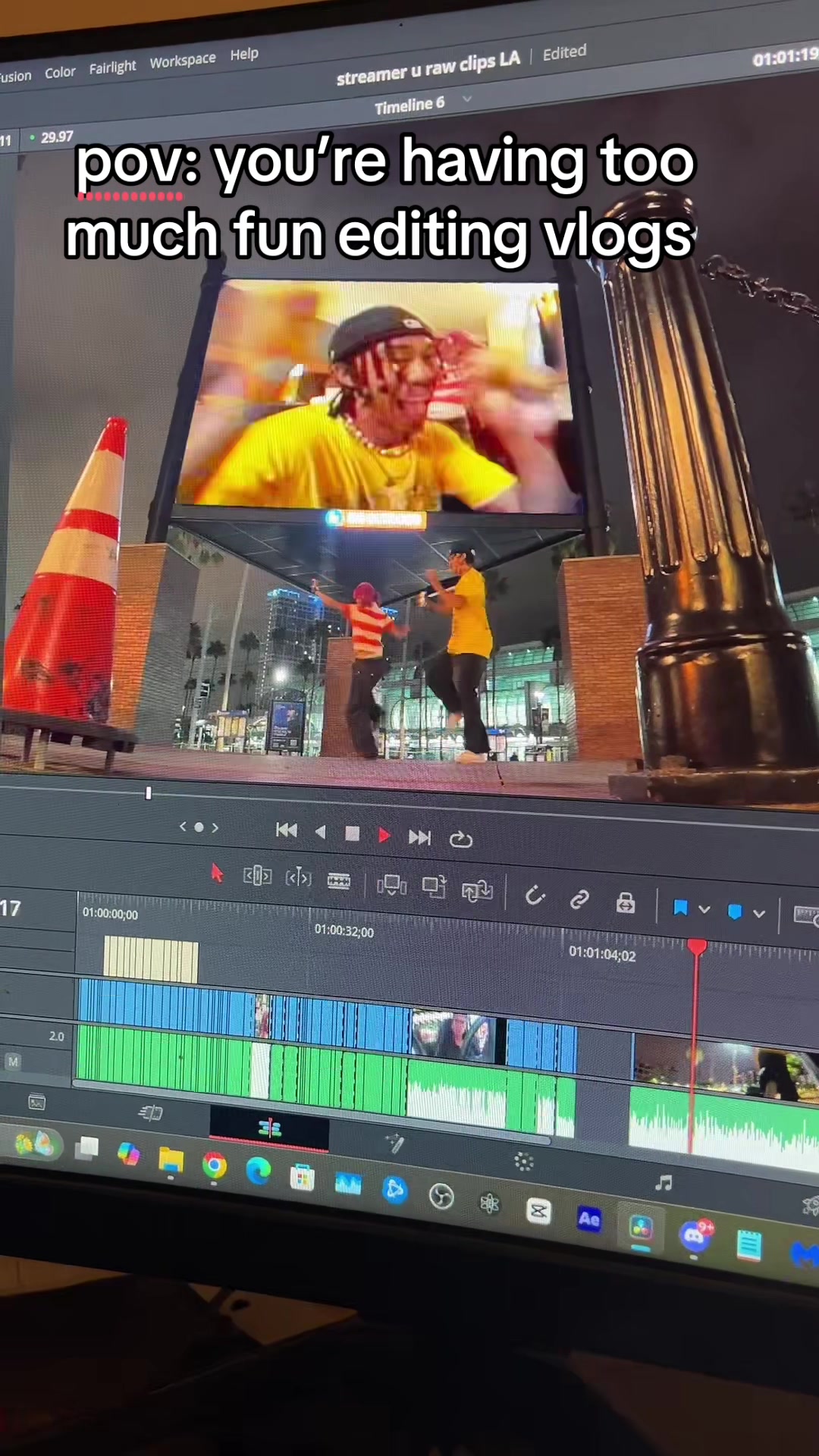Open the Notepad taskbar icon
This screenshot has height=1456, width=819.
pos(749,1244)
